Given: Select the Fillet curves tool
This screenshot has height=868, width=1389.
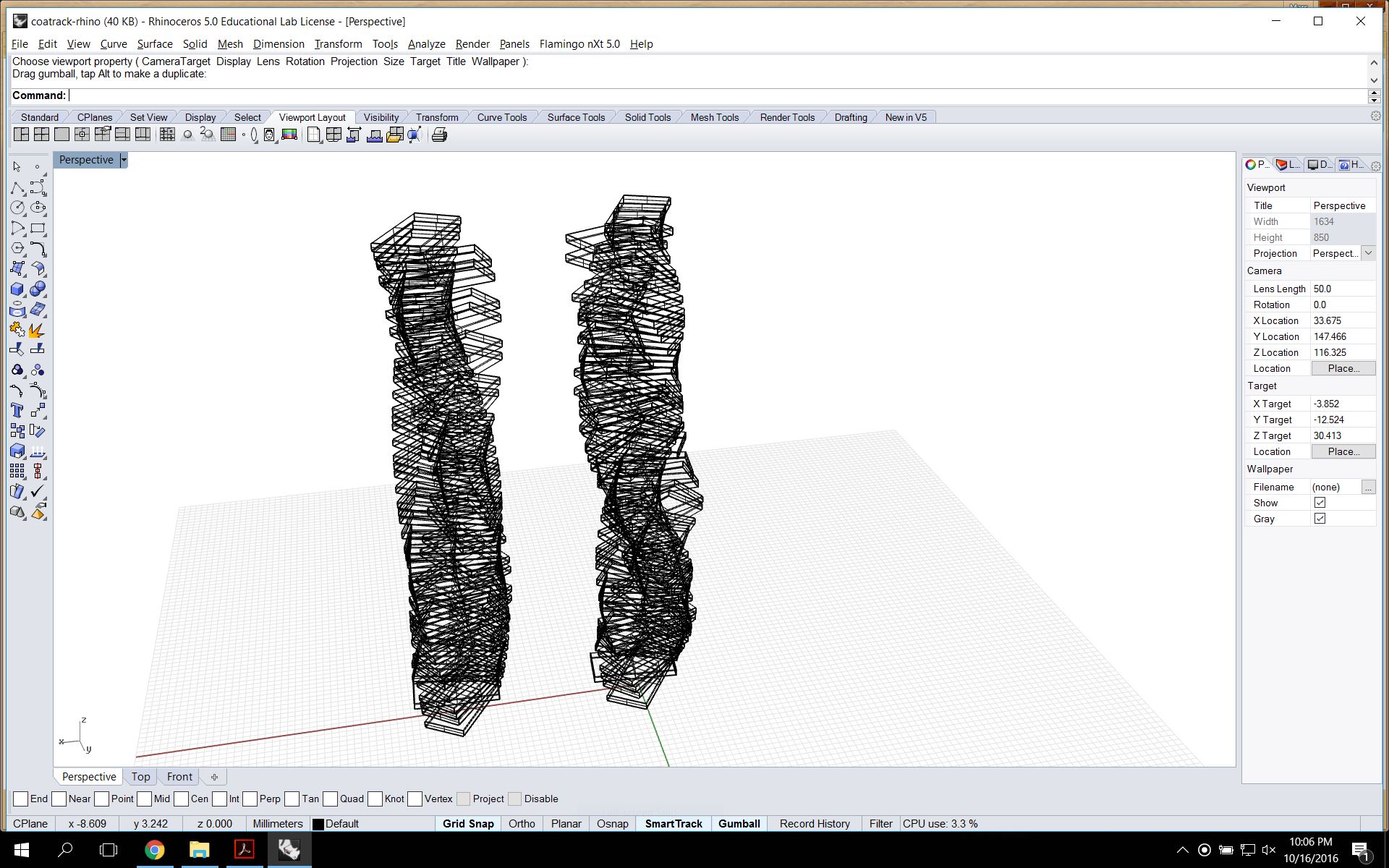Looking at the screenshot, I should click(38, 248).
